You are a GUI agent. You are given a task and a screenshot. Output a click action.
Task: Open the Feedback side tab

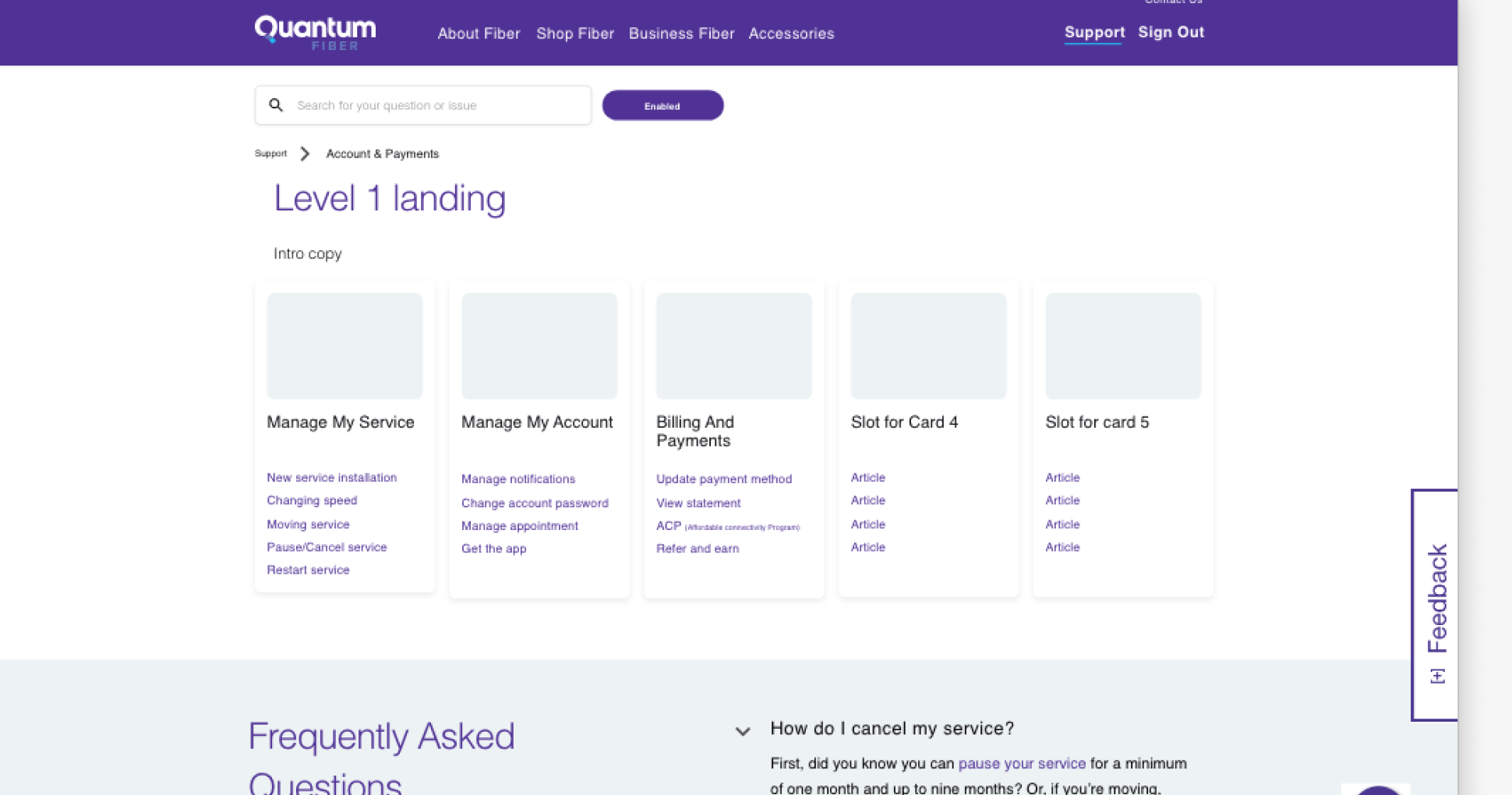[x=1436, y=605]
